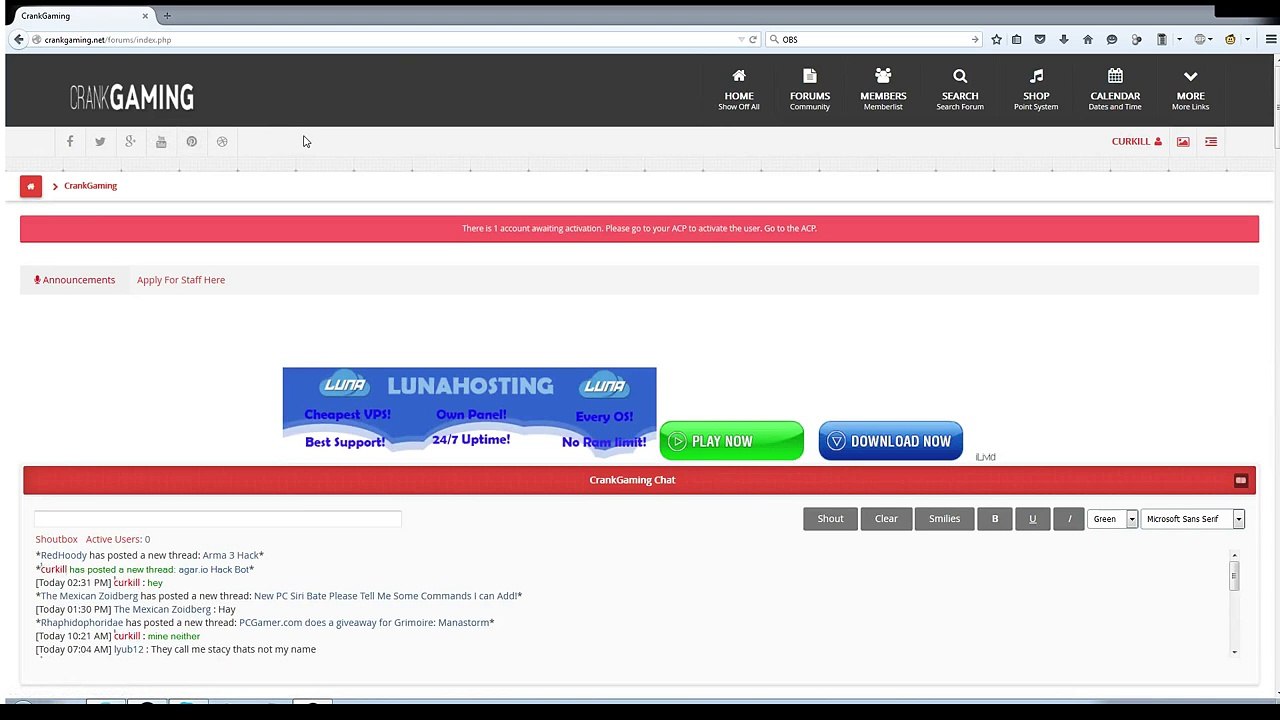Open the Smilies button
The width and height of the screenshot is (1280, 720).
(x=944, y=519)
